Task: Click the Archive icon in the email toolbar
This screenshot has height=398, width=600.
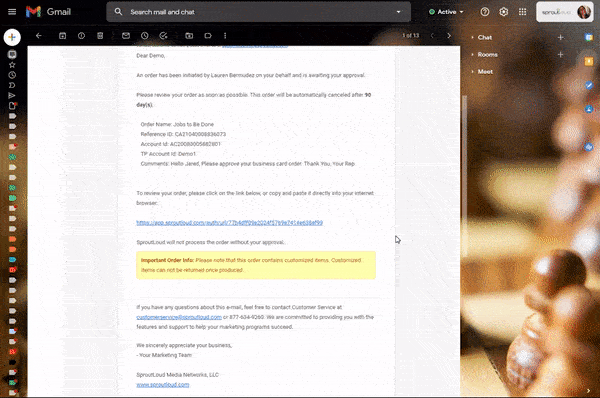Action: [62, 36]
